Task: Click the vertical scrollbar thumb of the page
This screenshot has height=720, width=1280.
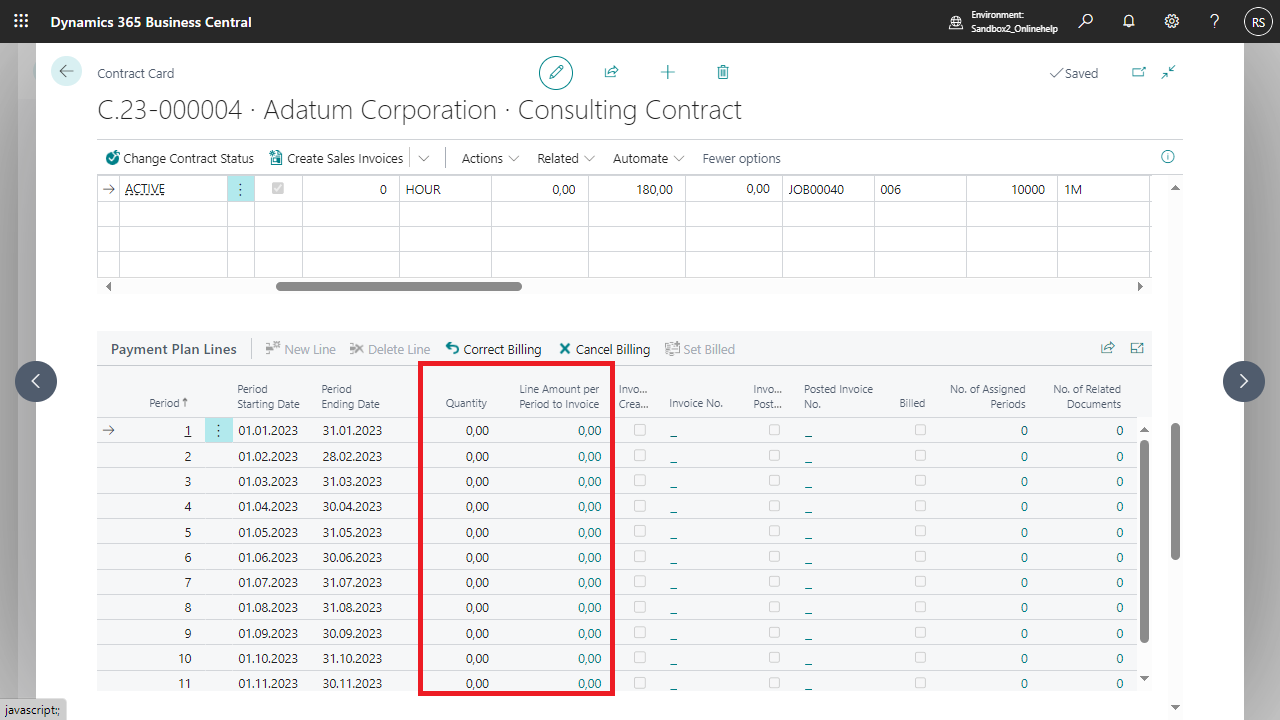Action: tap(1175, 490)
